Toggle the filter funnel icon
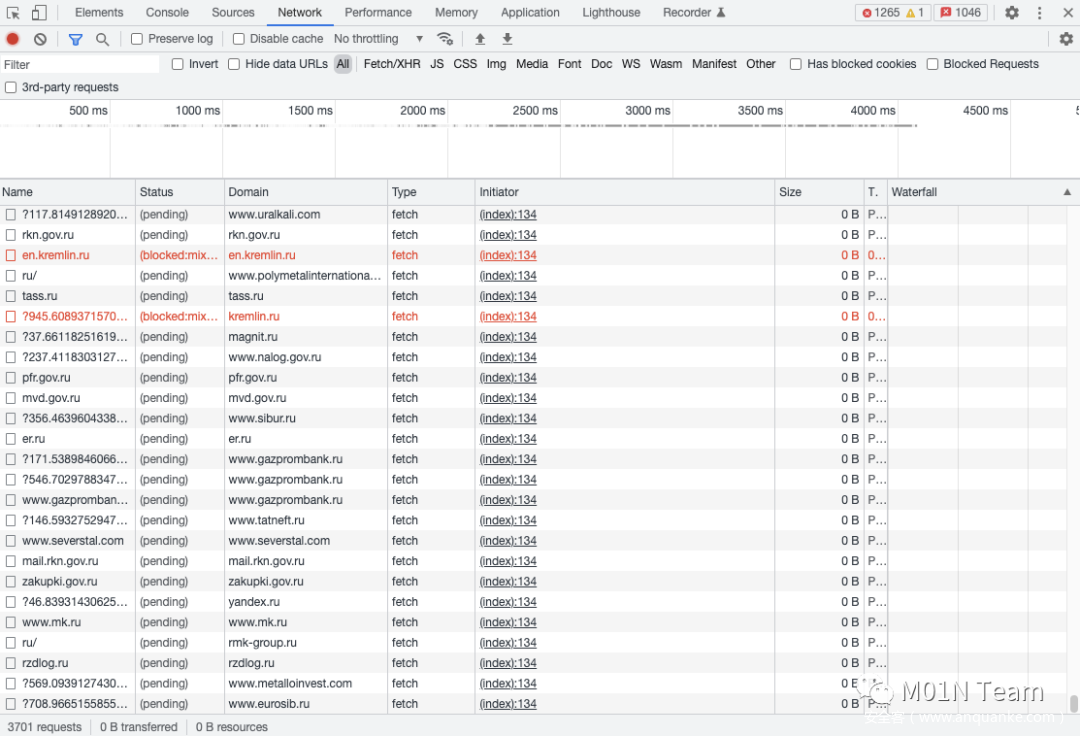 [x=75, y=39]
